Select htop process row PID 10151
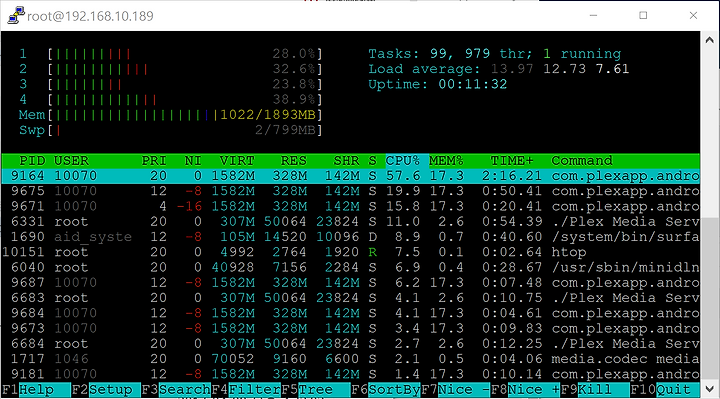The width and height of the screenshot is (720, 399). pos(351,252)
